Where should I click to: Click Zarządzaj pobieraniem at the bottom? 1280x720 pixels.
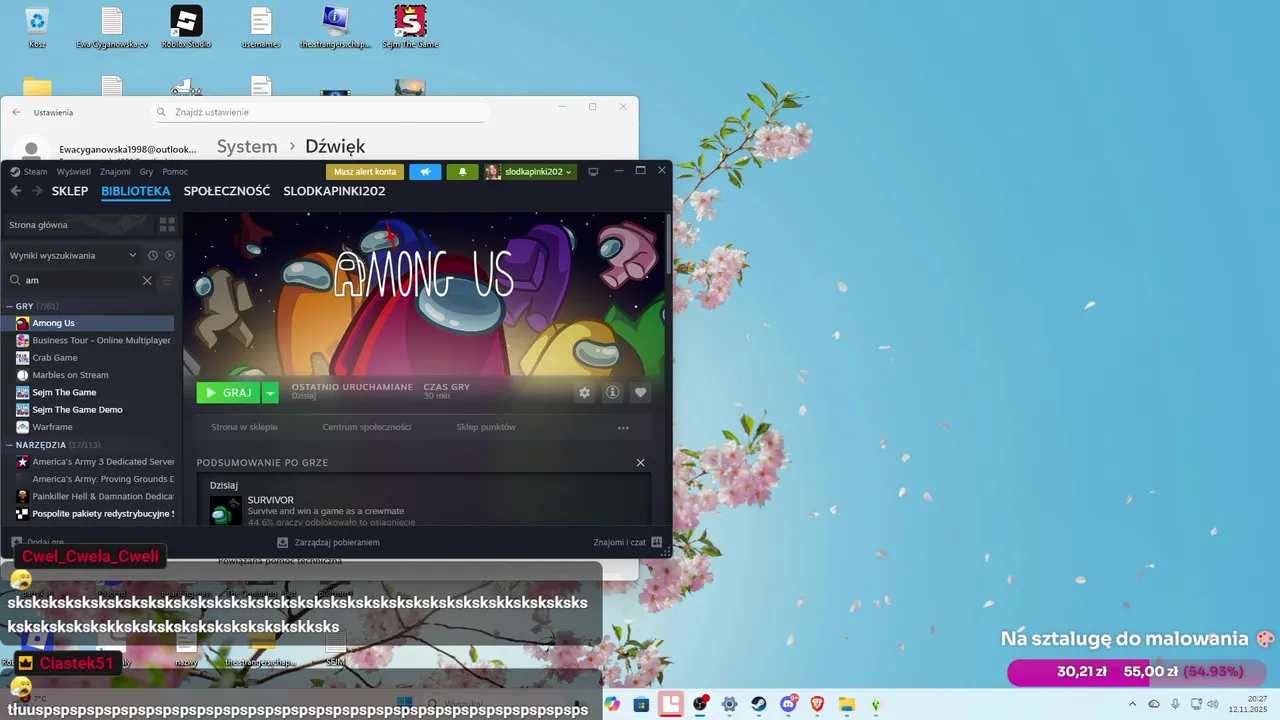click(328, 542)
